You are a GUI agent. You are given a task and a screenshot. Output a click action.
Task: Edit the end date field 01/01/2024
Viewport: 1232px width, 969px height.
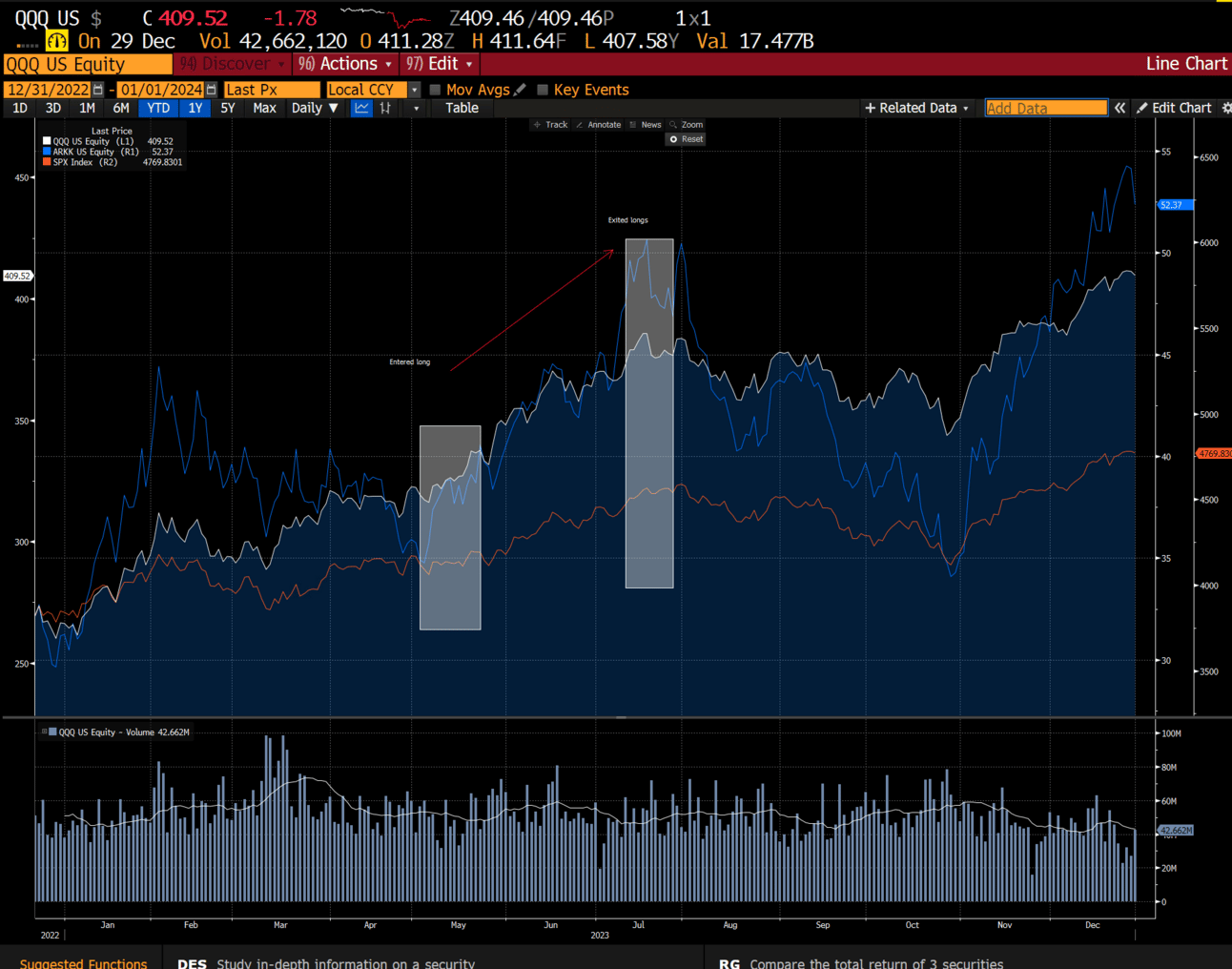pos(160,90)
